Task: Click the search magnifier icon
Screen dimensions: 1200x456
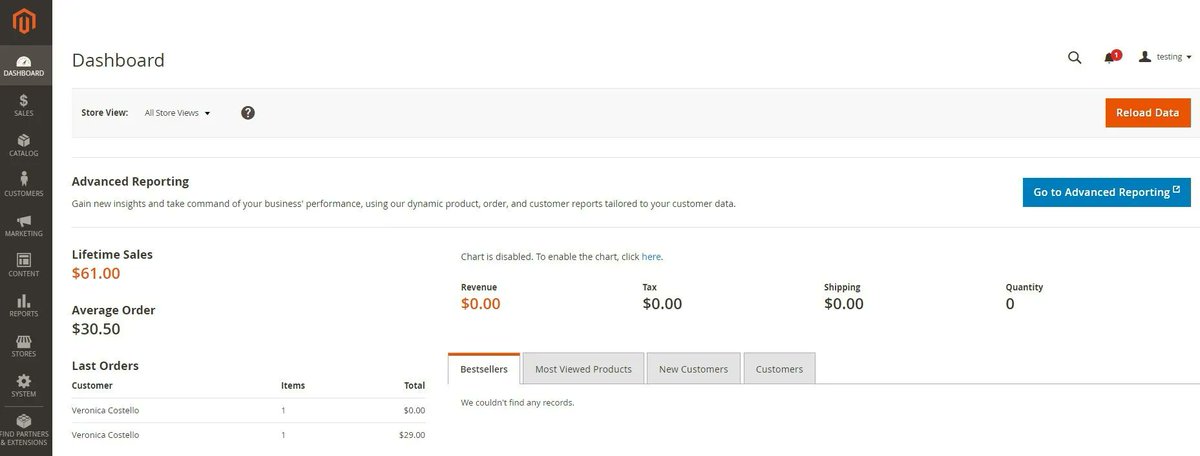Action: pyautogui.click(x=1075, y=58)
